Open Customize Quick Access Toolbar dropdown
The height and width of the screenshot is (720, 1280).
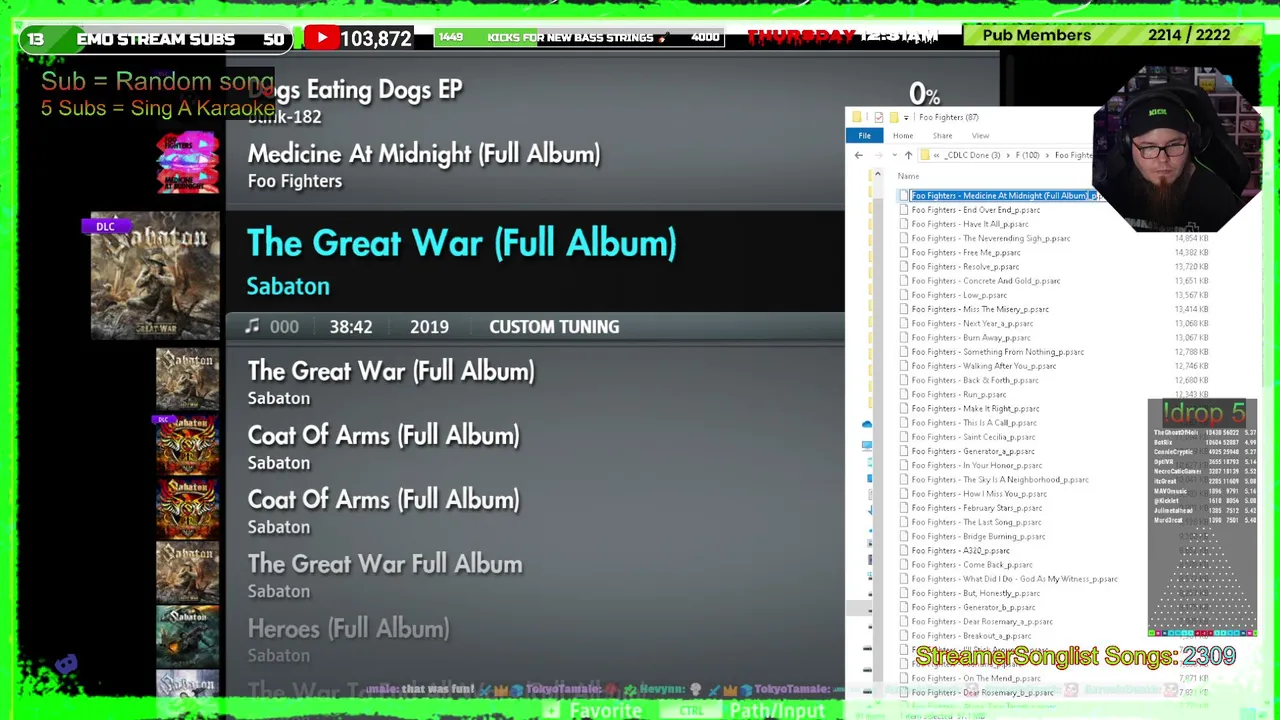906,117
